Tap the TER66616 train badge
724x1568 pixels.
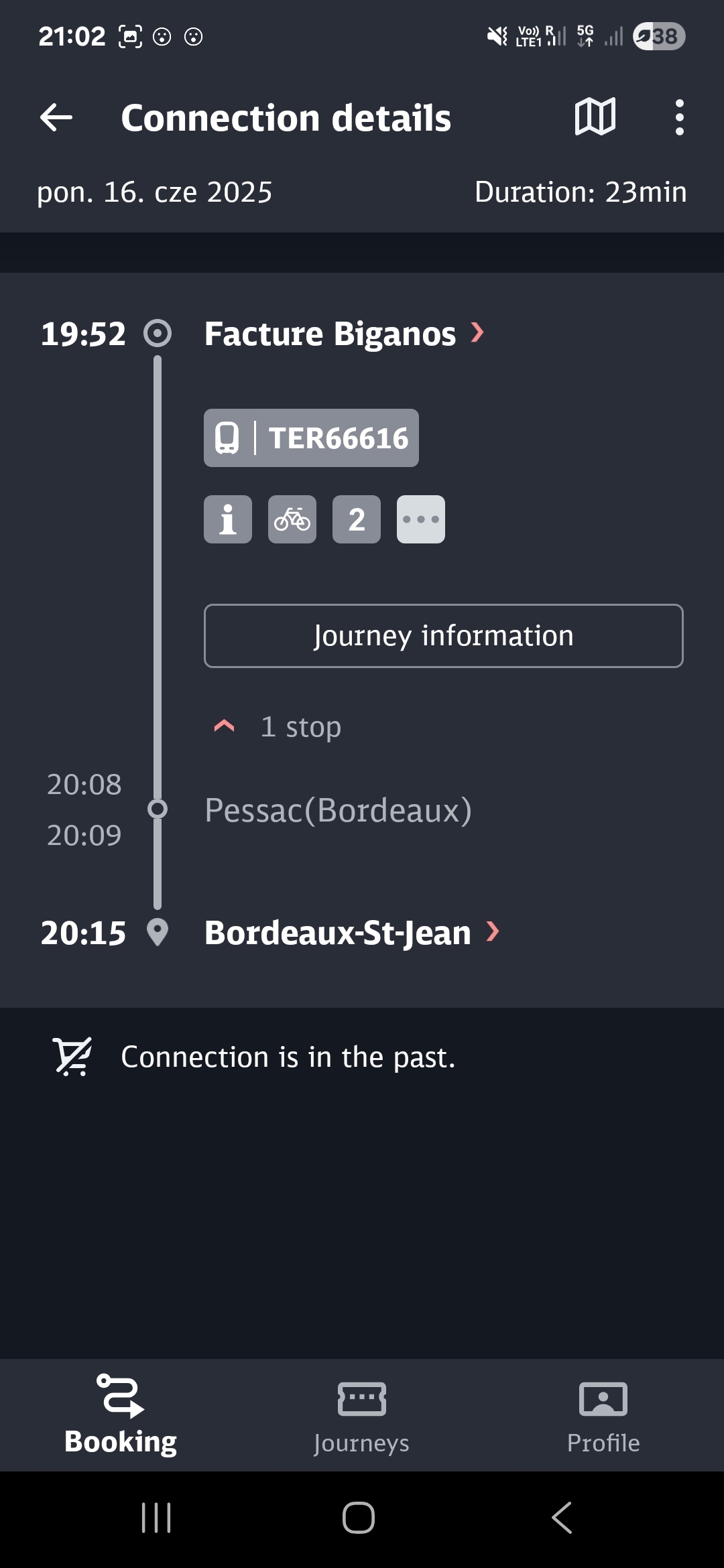[x=311, y=438]
